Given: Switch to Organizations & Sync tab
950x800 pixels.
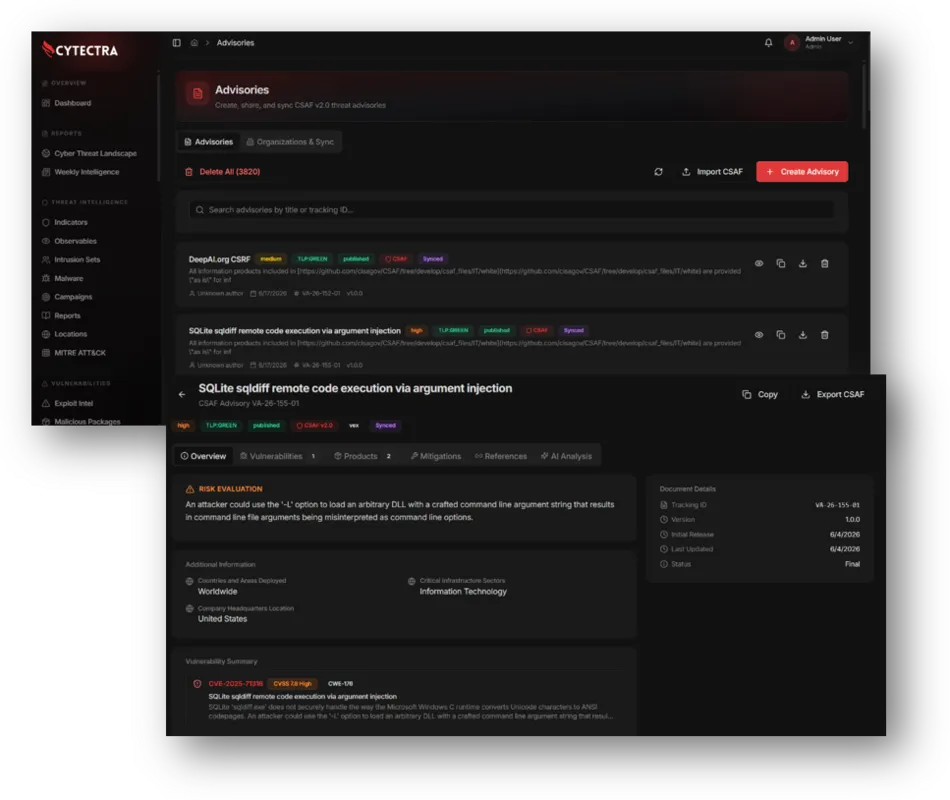Looking at the screenshot, I should (290, 142).
